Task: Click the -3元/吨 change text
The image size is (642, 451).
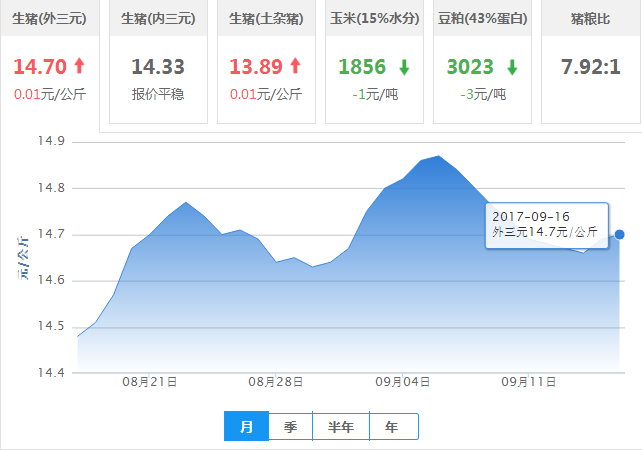Action: pyautogui.click(x=483, y=95)
